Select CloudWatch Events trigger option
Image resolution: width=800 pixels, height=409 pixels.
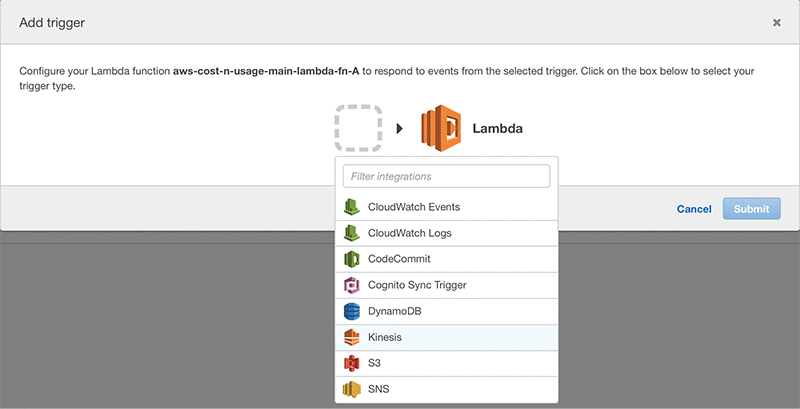pos(446,207)
